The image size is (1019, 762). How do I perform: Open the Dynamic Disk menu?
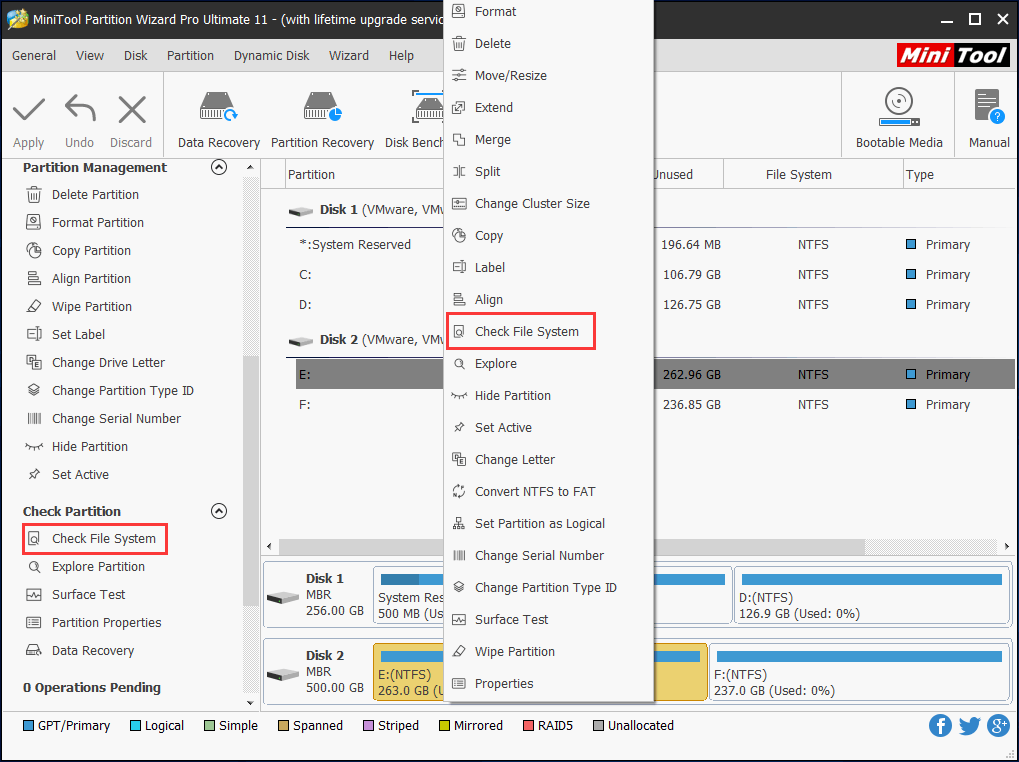[271, 55]
